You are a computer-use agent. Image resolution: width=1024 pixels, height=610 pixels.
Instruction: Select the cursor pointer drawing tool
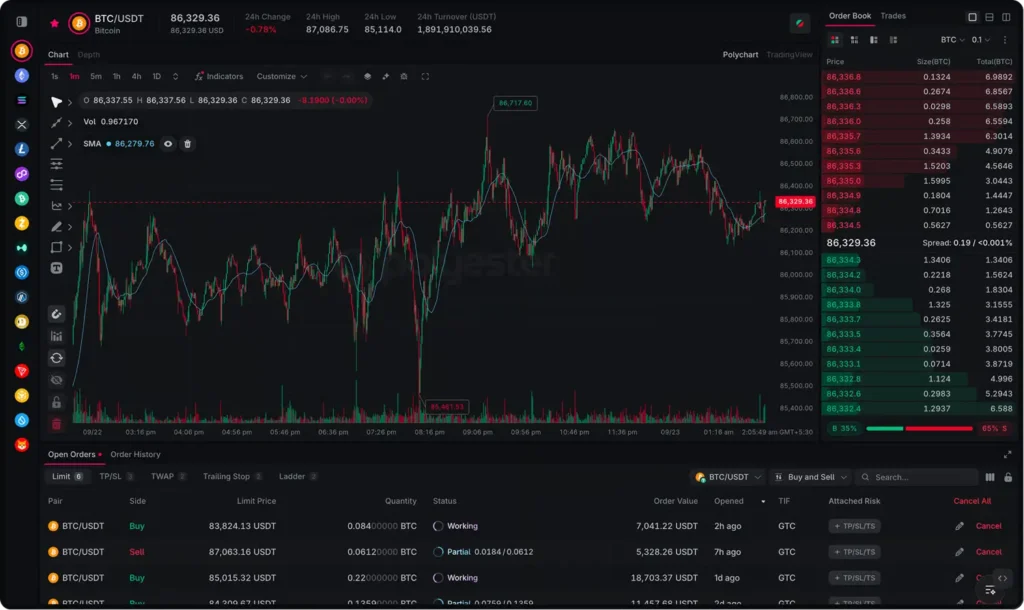(x=56, y=102)
